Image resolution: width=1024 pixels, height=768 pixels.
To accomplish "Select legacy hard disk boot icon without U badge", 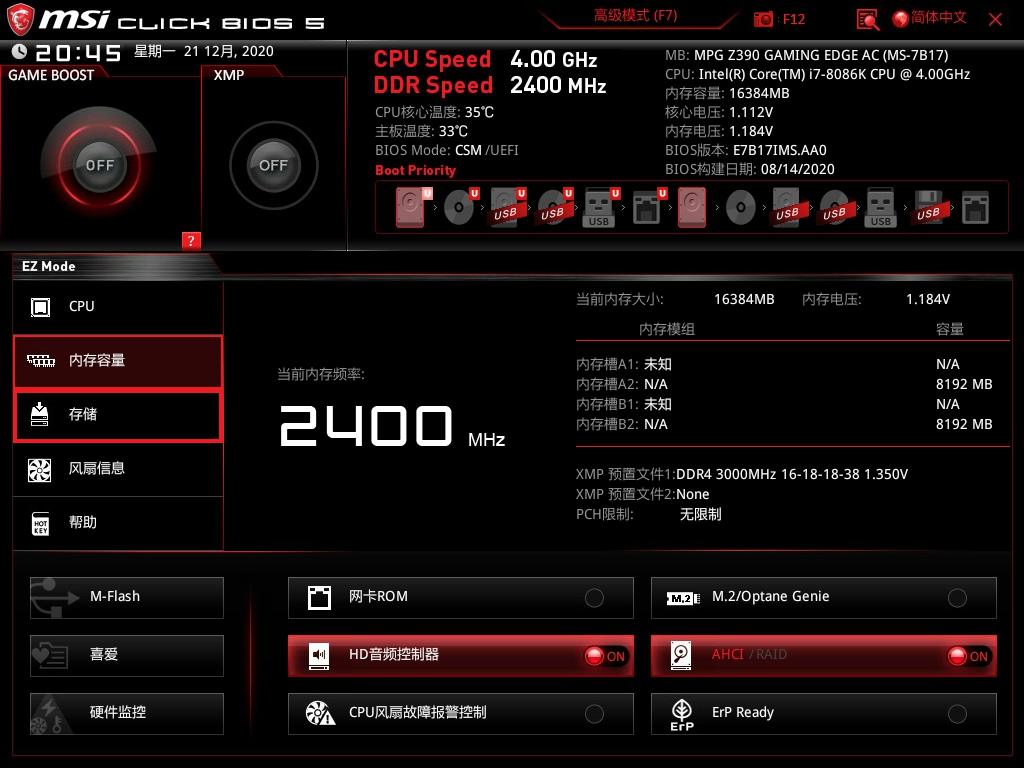I will pyautogui.click(x=692, y=207).
